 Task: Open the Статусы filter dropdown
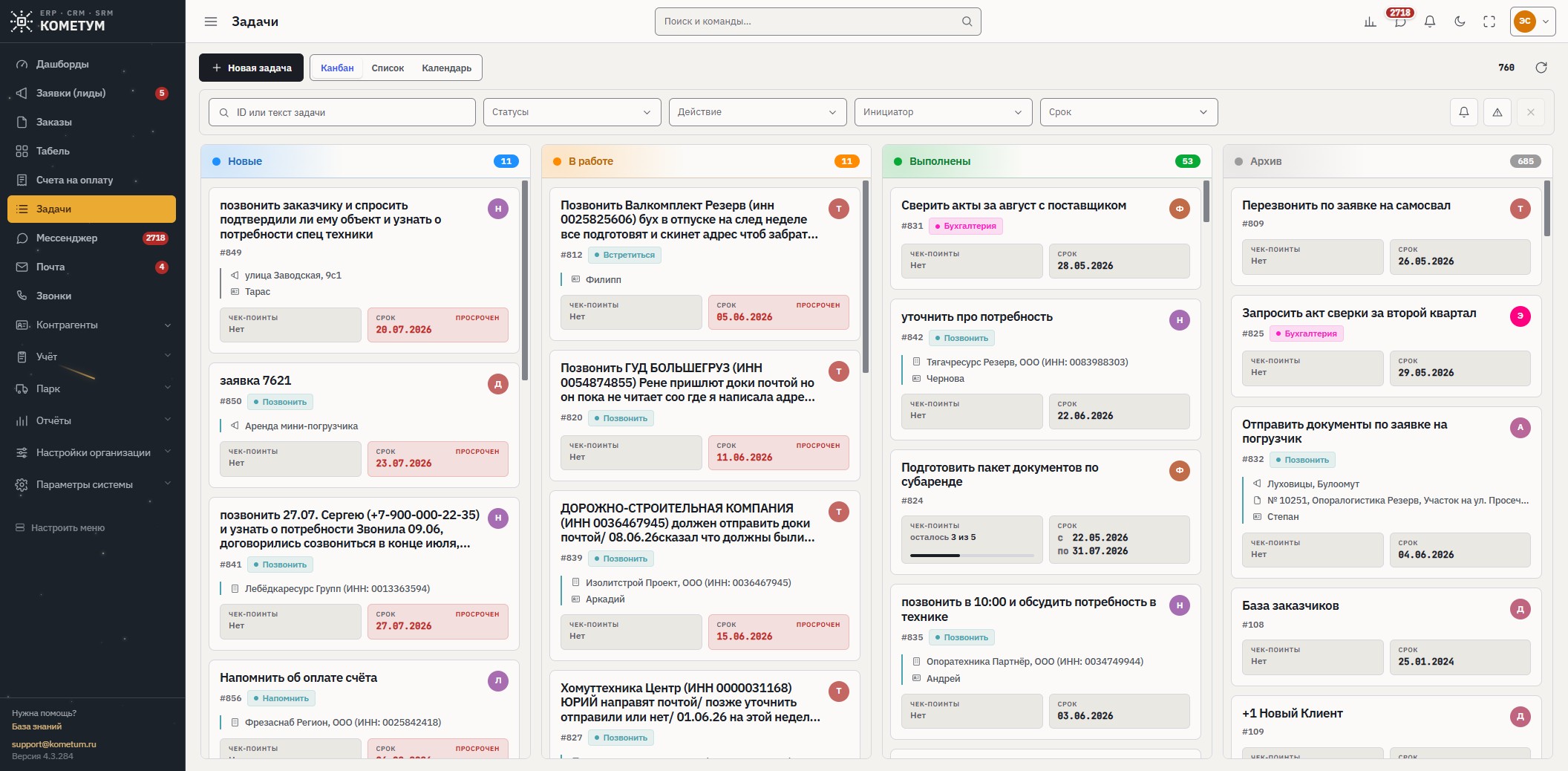click(572, 112)
